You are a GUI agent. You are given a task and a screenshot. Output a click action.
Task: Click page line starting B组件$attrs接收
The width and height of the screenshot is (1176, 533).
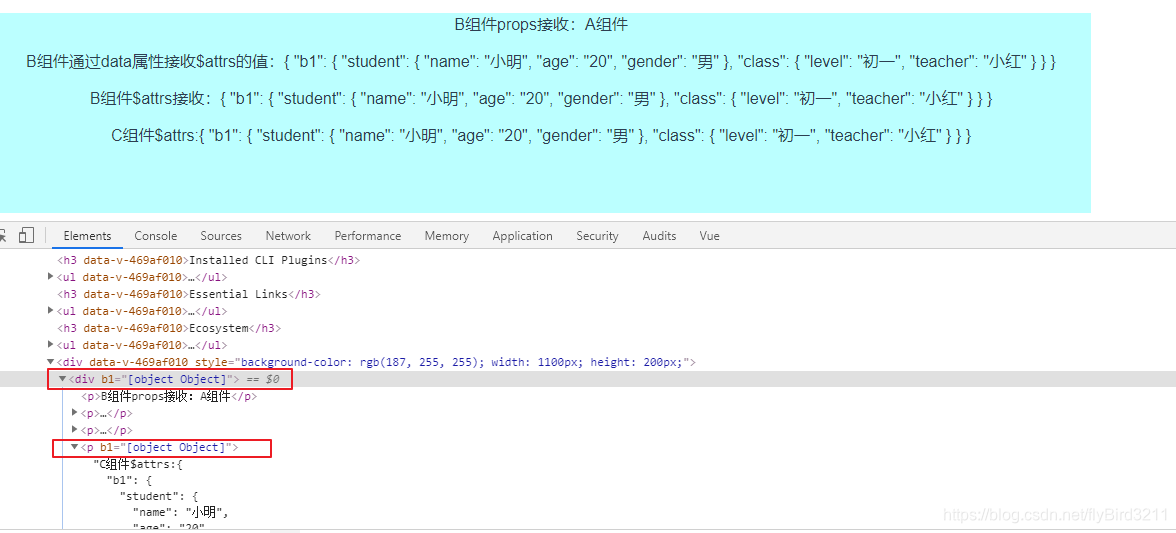(x=542, y=98)
